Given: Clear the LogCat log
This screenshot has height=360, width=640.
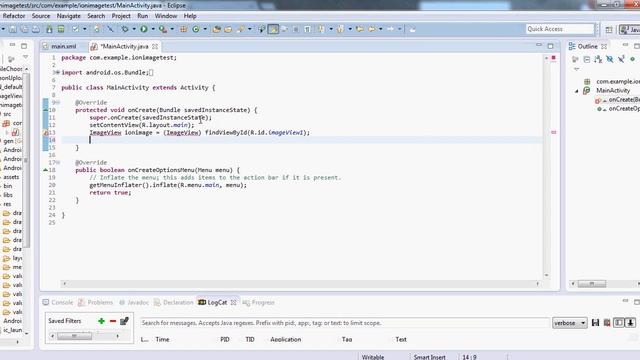Looking at the screenshot, I should 607,323.
